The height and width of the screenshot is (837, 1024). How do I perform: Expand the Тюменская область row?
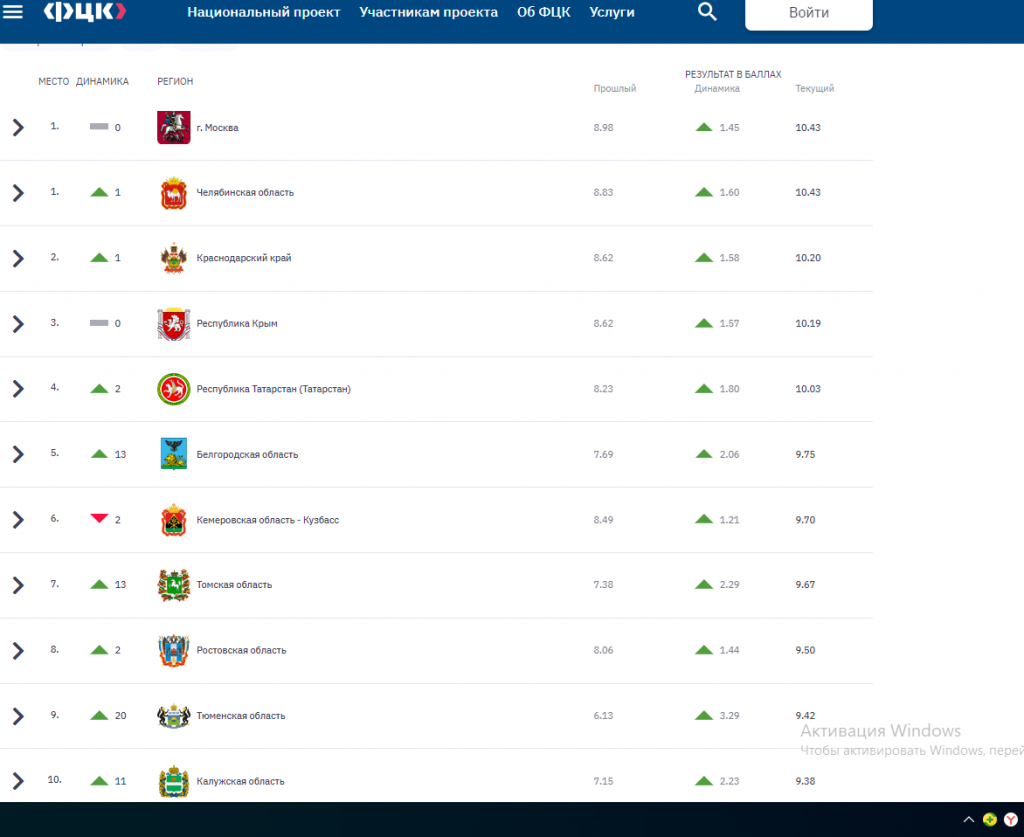[x=18, y=716]
